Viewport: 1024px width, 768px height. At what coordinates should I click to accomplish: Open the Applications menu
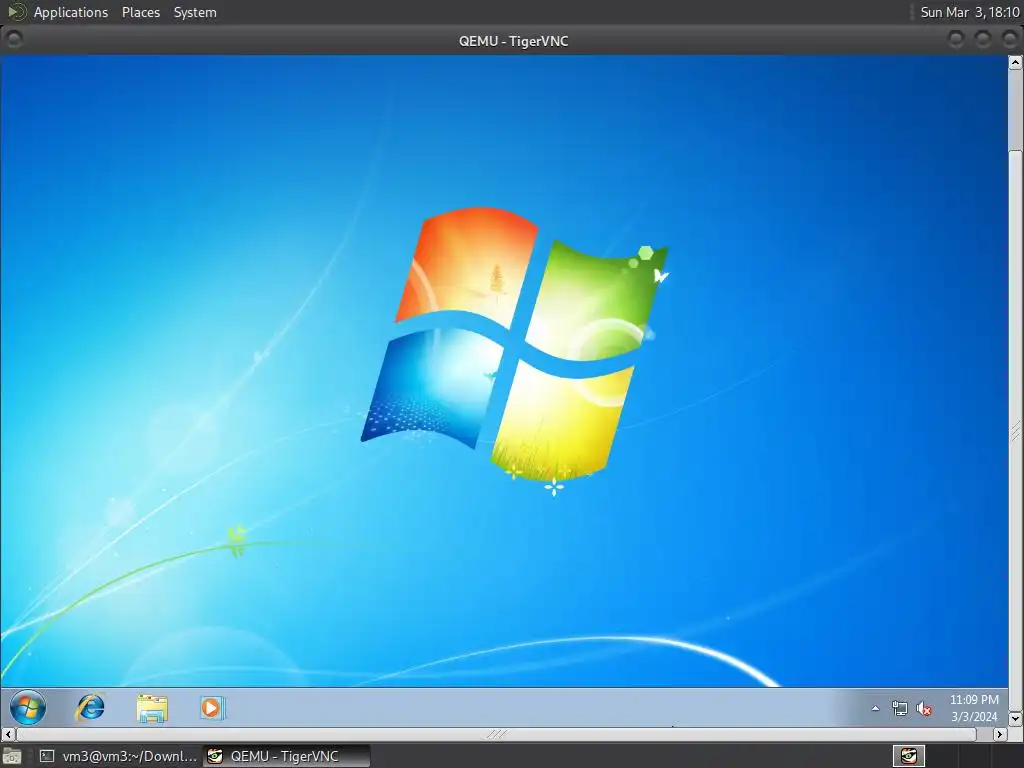click(71, 12)
